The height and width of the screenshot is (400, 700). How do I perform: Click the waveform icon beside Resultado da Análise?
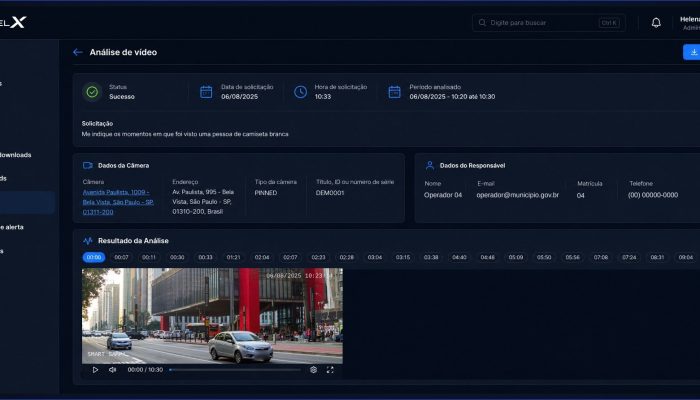coord(88,241)
